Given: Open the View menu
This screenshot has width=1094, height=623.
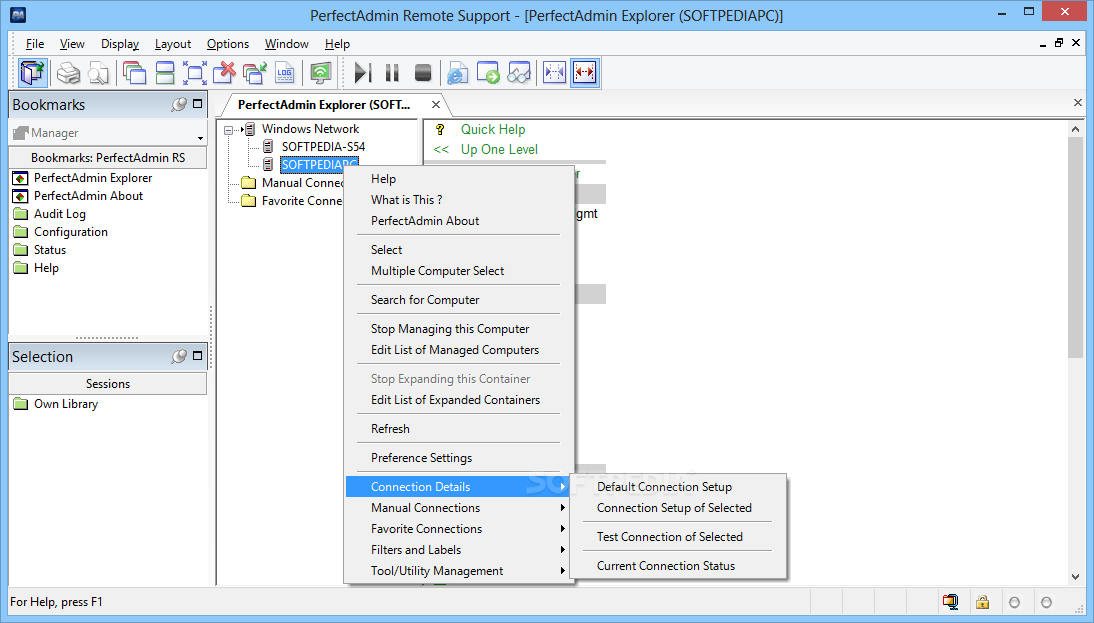Looking at the screenshot, I should [x=72, y=44].
